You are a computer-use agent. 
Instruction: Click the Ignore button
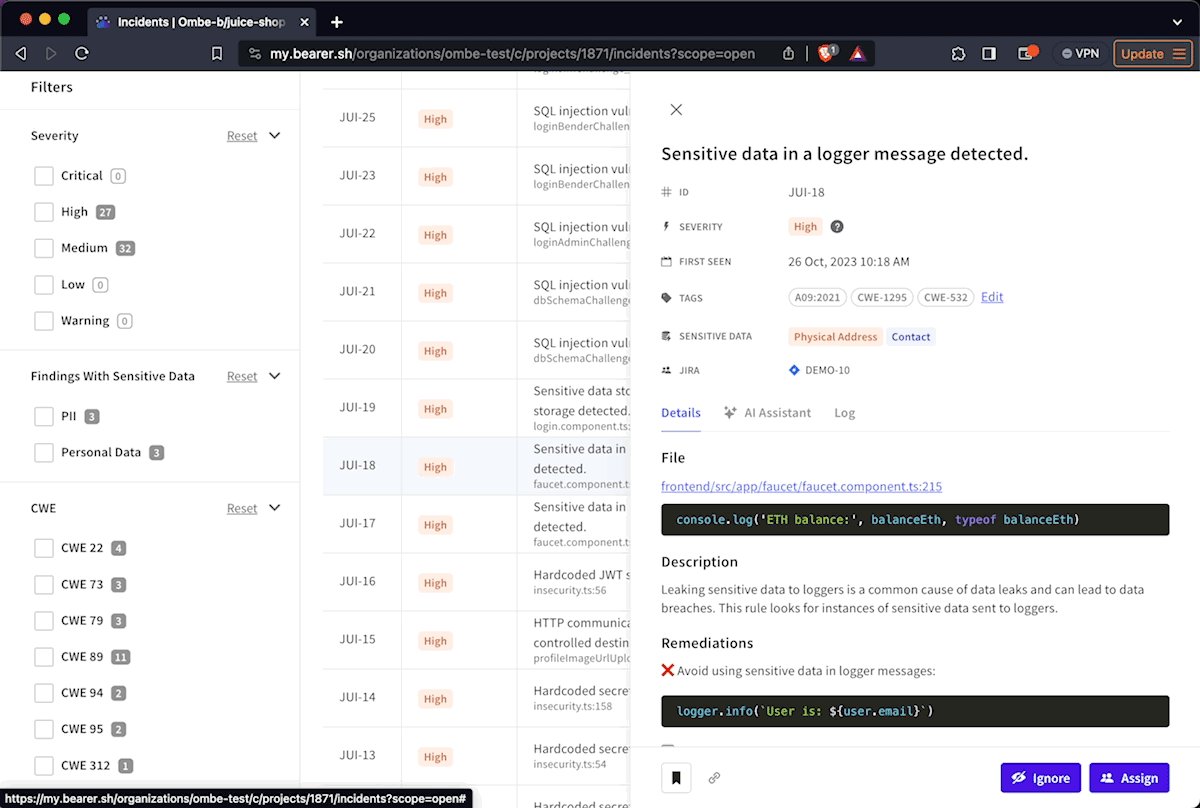1040,778
